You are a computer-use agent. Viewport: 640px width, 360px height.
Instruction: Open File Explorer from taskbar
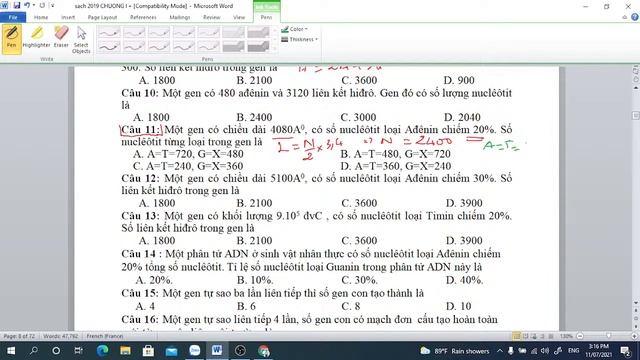pos(125,351)
